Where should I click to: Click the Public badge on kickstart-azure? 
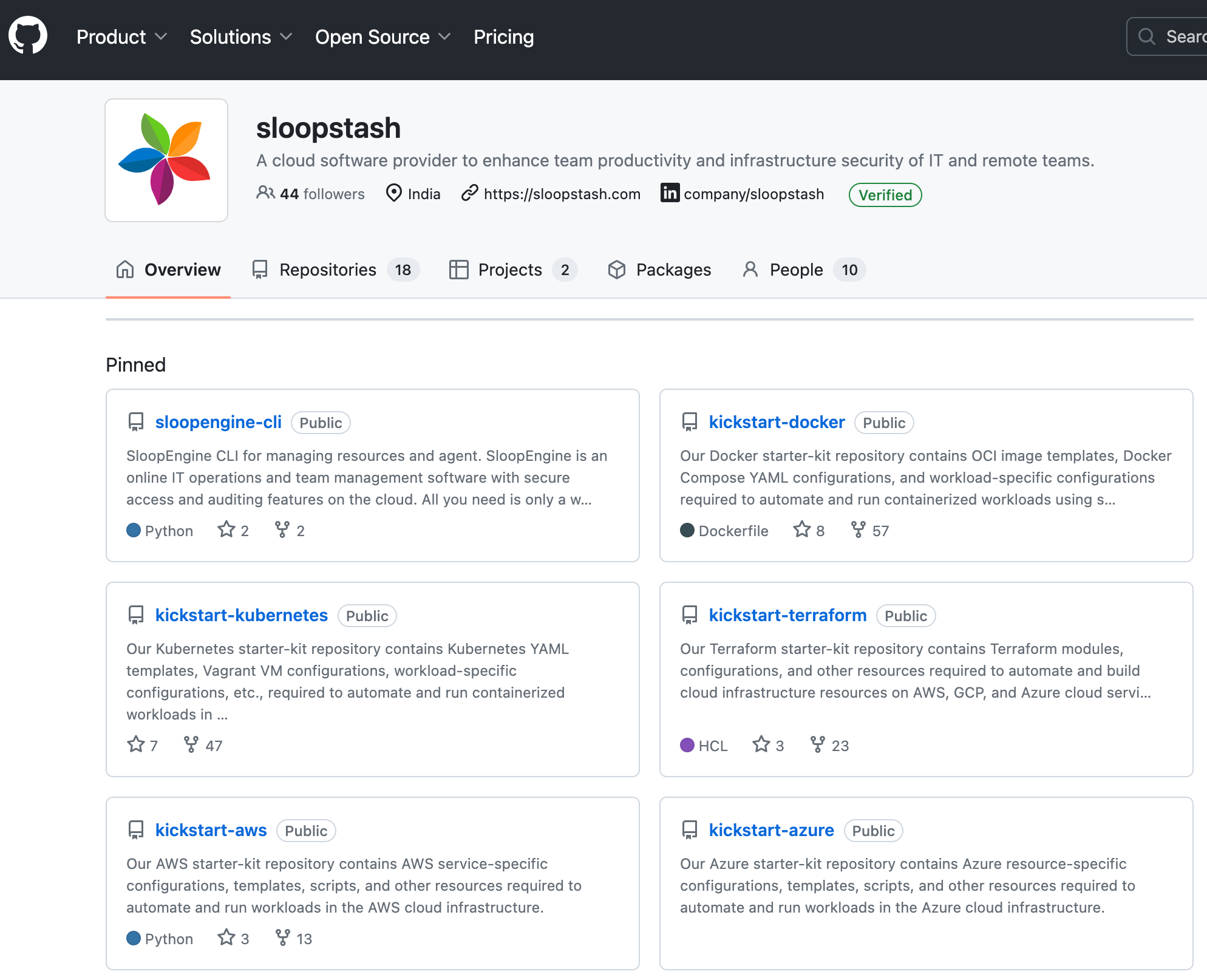click(x=873, y=831)
